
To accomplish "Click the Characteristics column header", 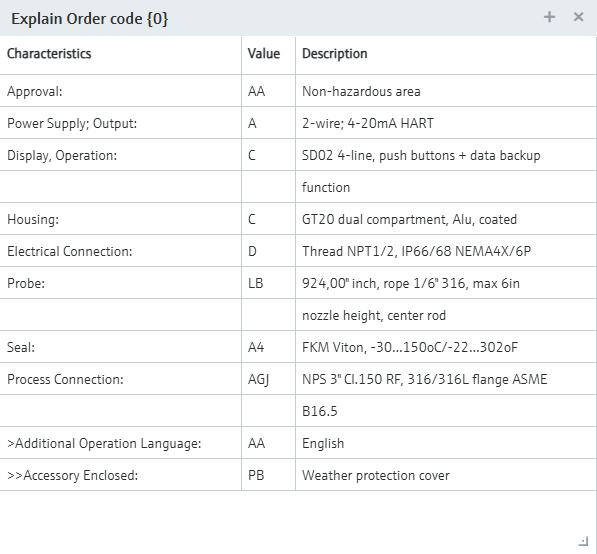I will tap(49, 54).
